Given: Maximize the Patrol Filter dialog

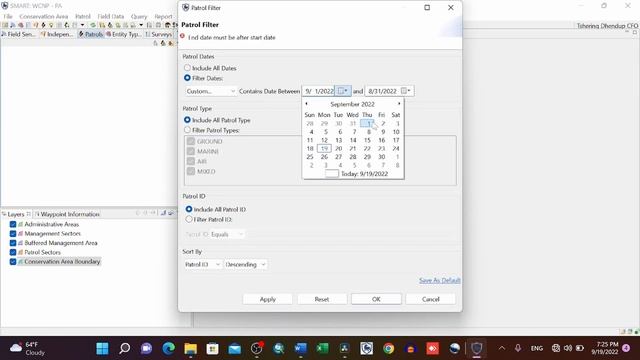Looking at the screenshot, I should 427,7.
